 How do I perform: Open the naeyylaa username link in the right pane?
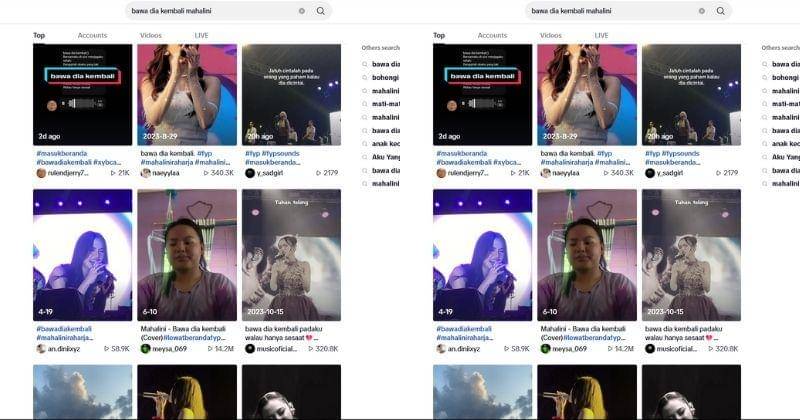(568, 173)
